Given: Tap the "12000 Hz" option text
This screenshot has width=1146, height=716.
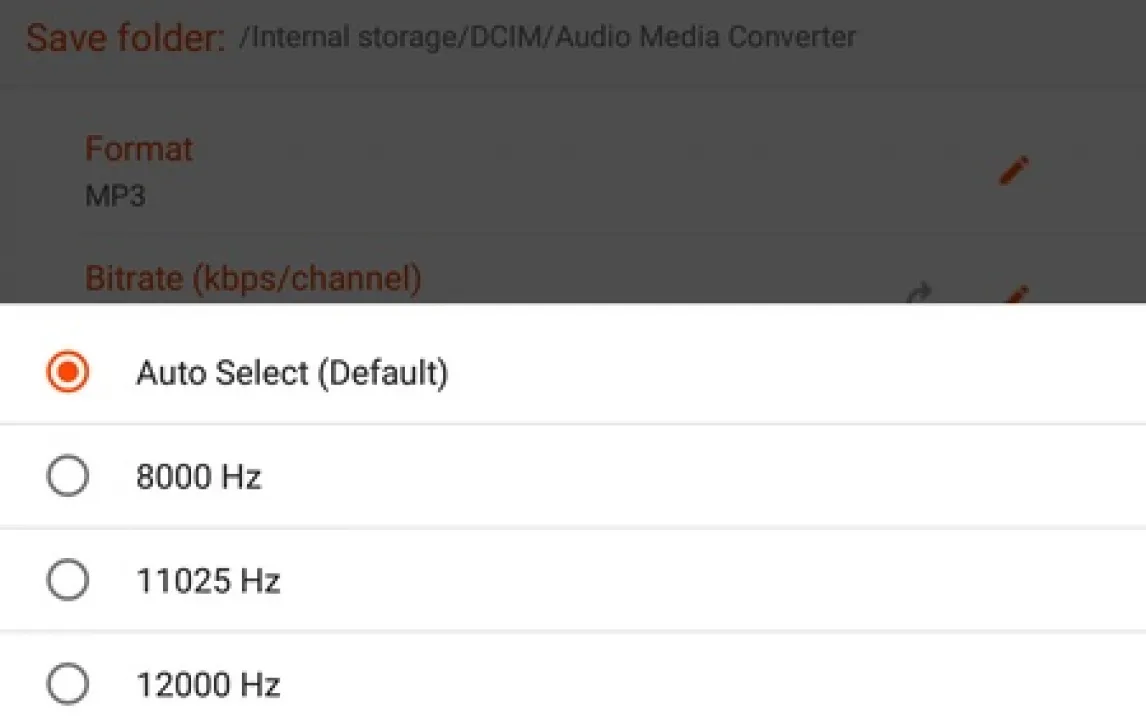Looking at the screenshot, I should (x=208, y=684).
